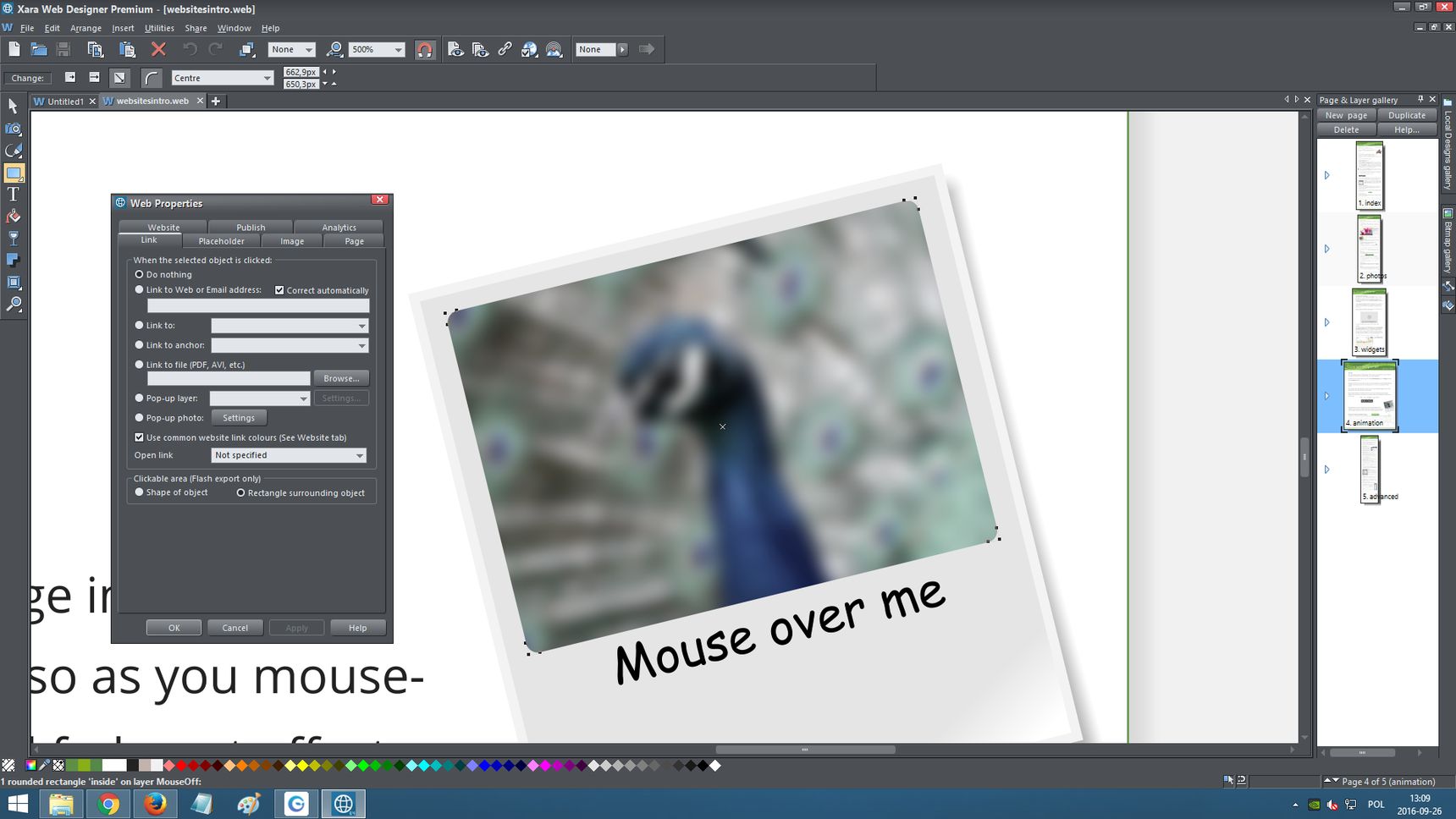Screen dimensions: 1456x819
Task: Click the web address input field
Action: click(258, 305)
